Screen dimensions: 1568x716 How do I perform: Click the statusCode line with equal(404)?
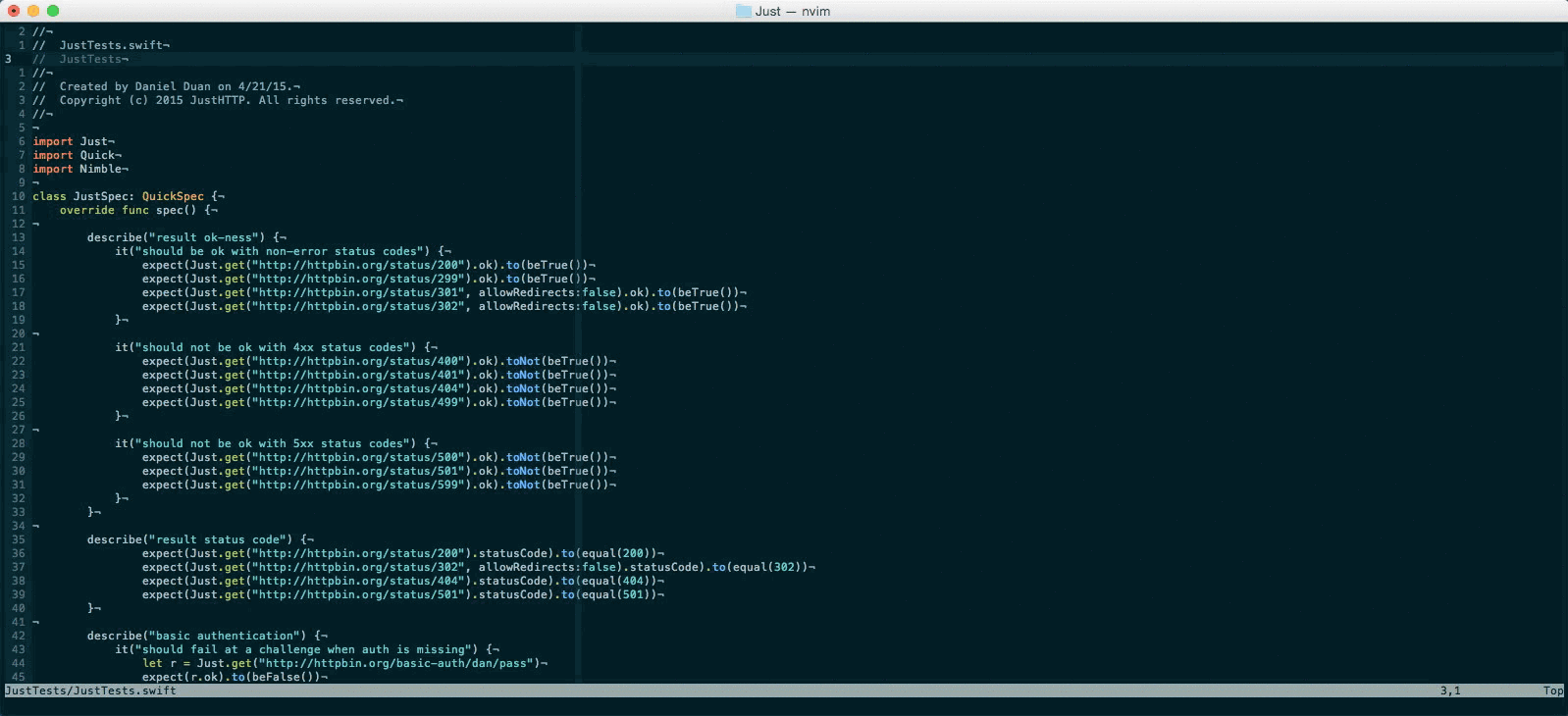403,581
